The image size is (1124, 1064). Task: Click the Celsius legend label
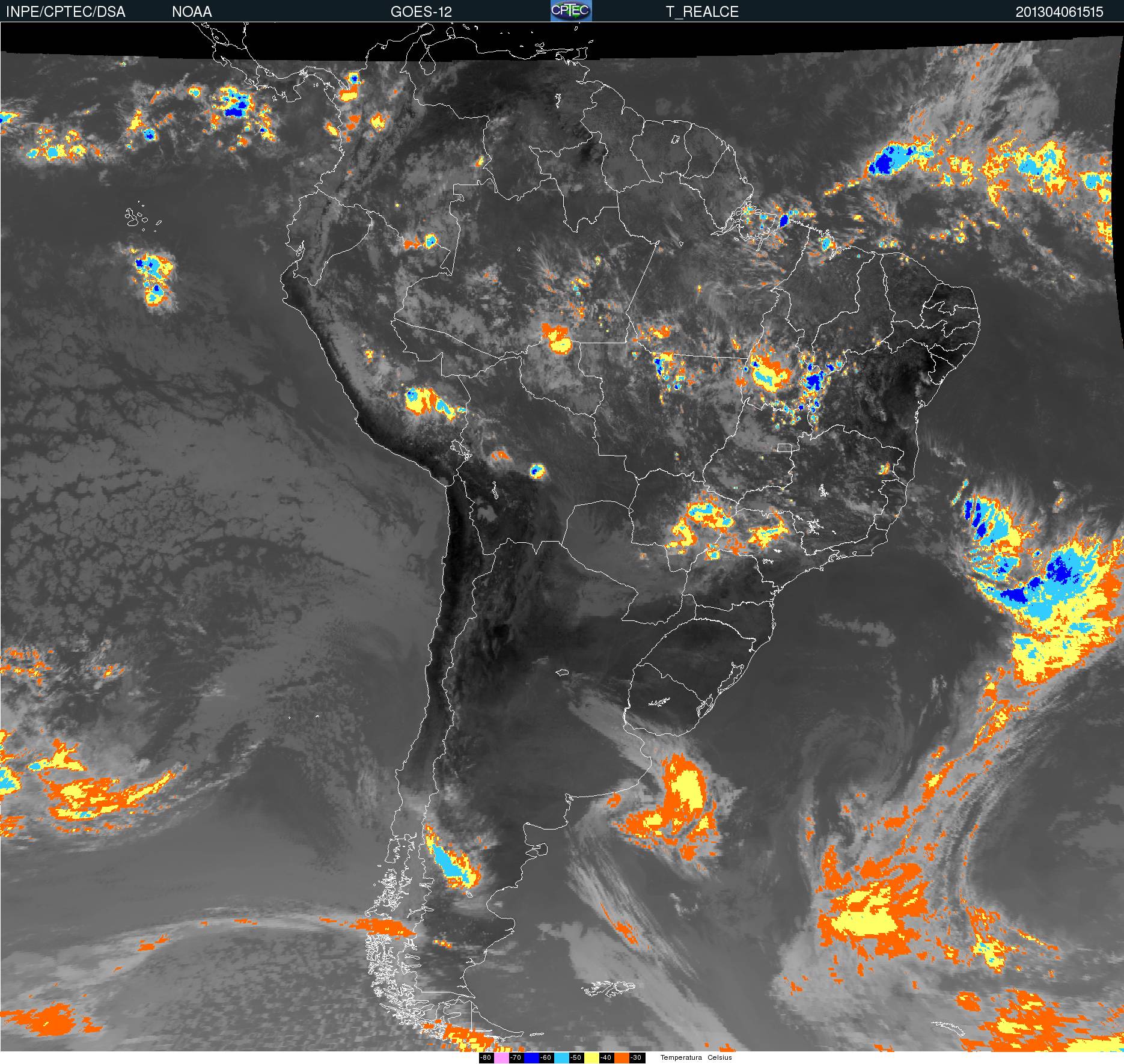tap(719, 1057)
